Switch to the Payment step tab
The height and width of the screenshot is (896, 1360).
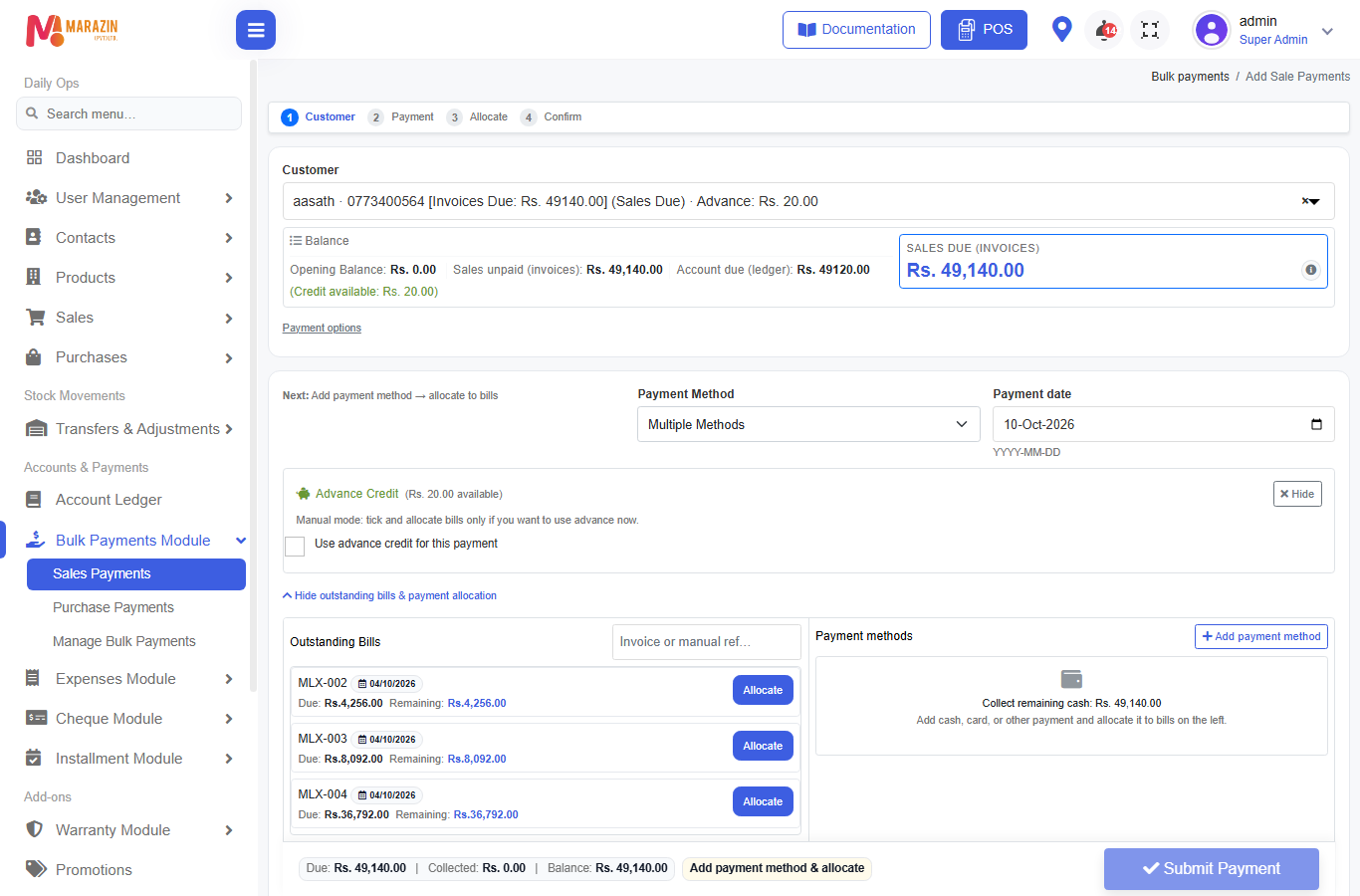point(401,117)
